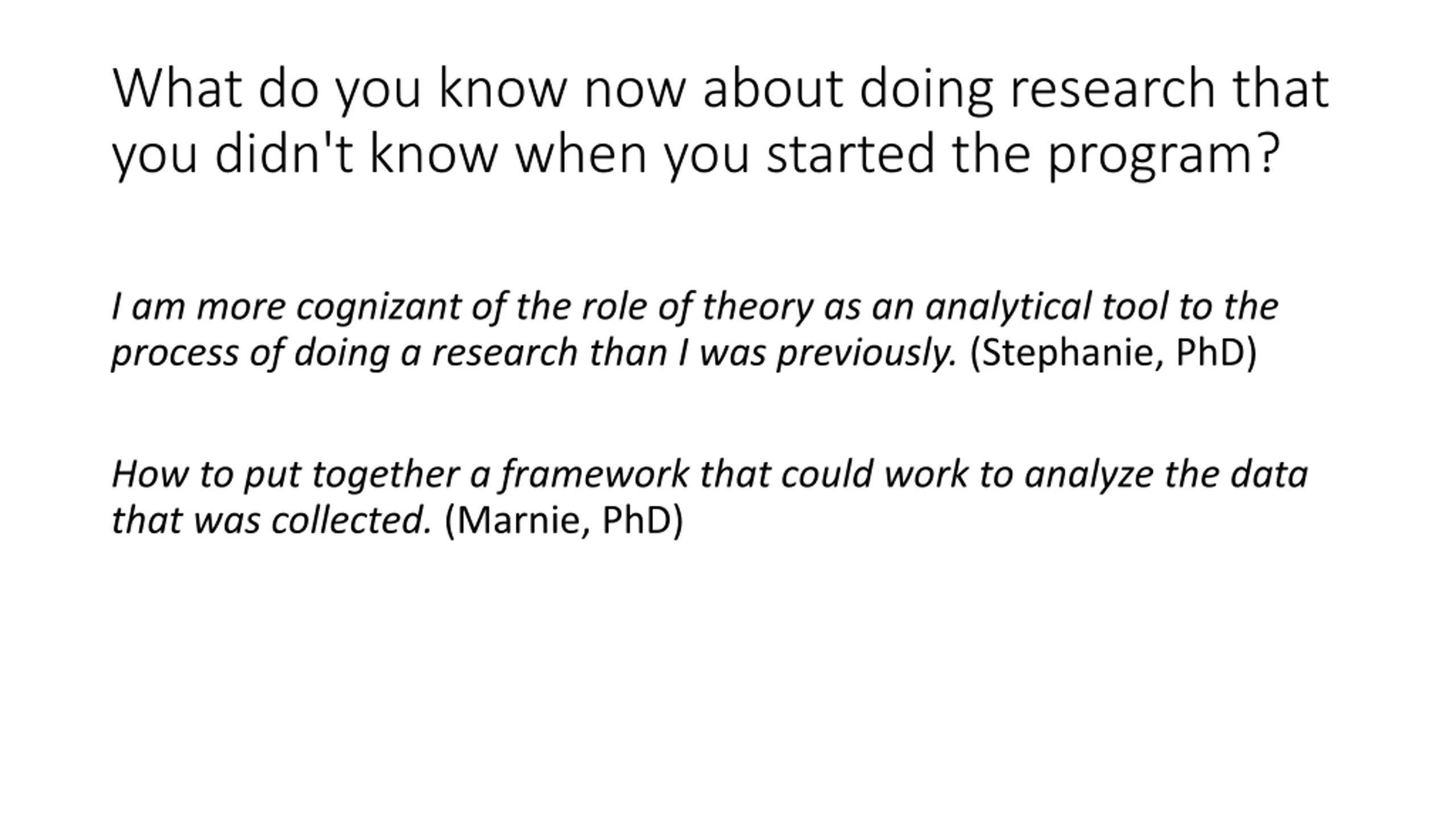
Task: Click the word "together" in second quote
Action: pyautogui.click(x=386, y=474)
